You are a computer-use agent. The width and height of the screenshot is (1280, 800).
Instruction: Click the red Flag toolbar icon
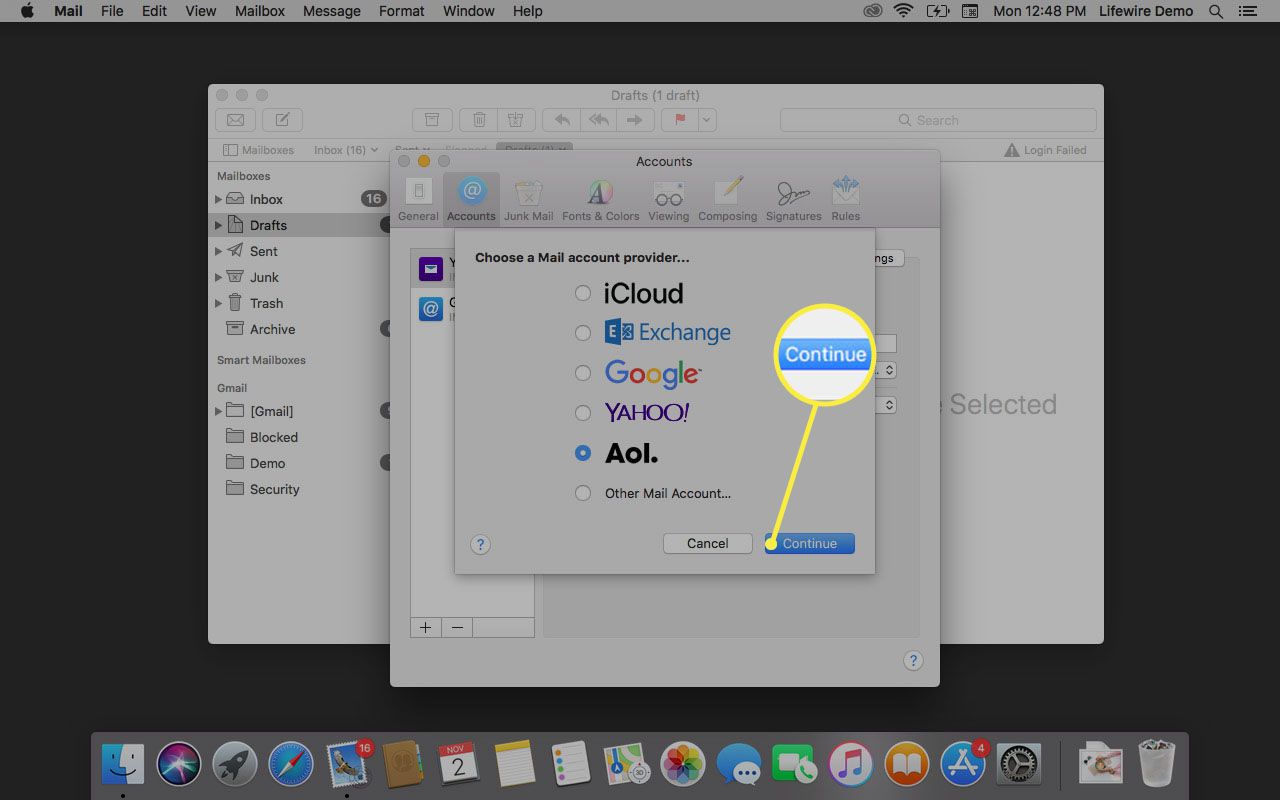click(x=680, y=120)
